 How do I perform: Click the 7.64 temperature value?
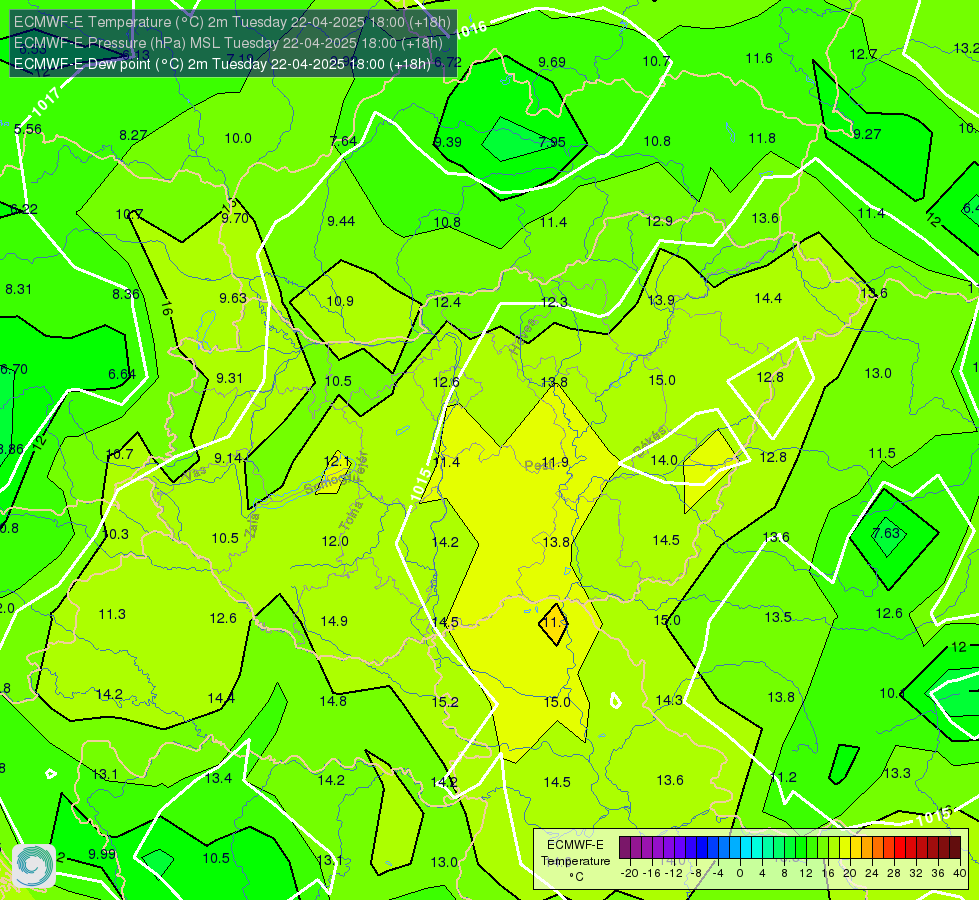click(343, 141)
